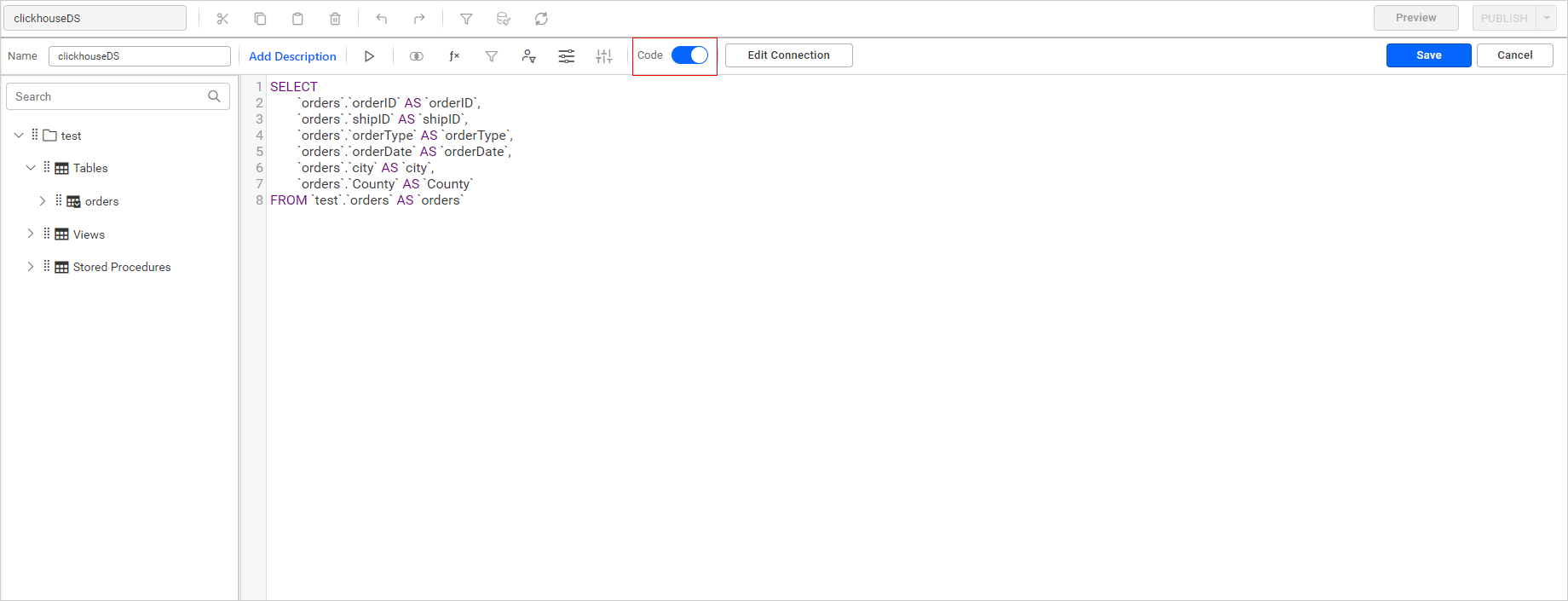
Task: Click the Cut scissors icon
Action: pyautogui.click(x=222, y=19)
